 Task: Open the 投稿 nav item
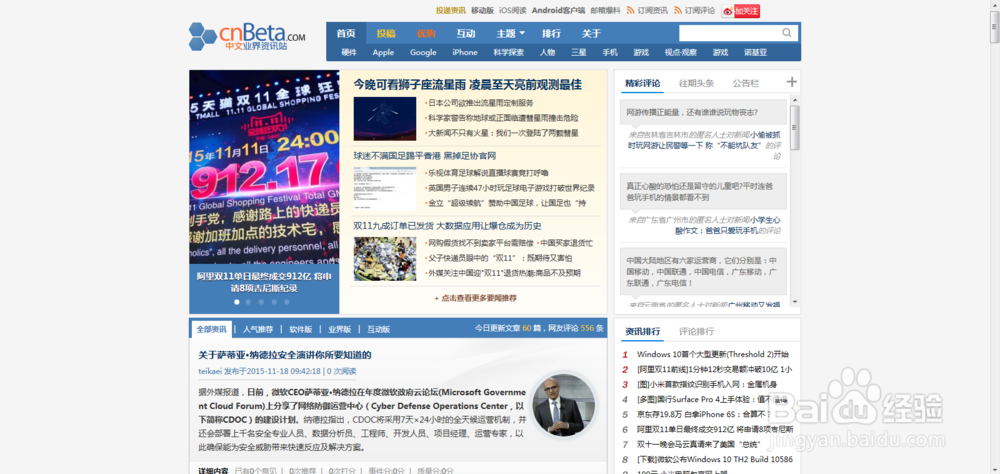tap(386, 33)
